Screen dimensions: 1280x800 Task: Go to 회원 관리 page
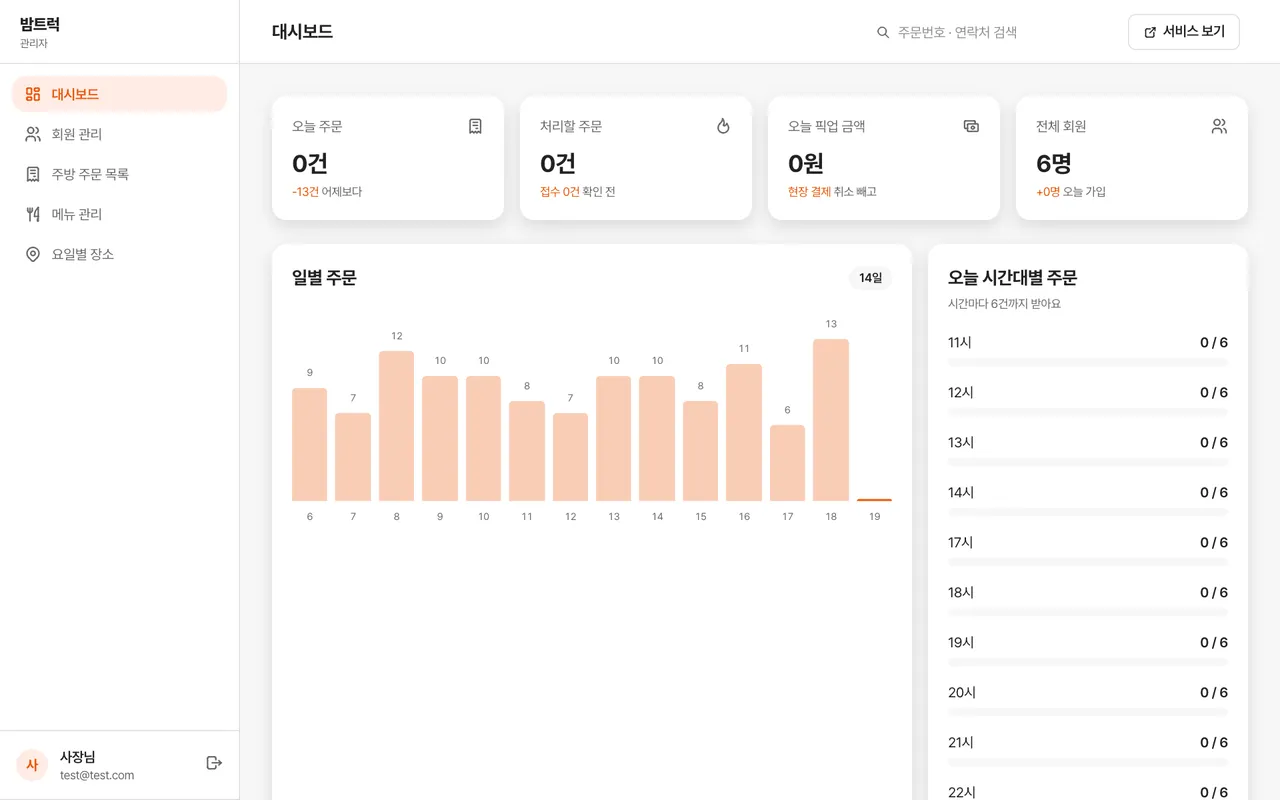[x=120, y=134]
